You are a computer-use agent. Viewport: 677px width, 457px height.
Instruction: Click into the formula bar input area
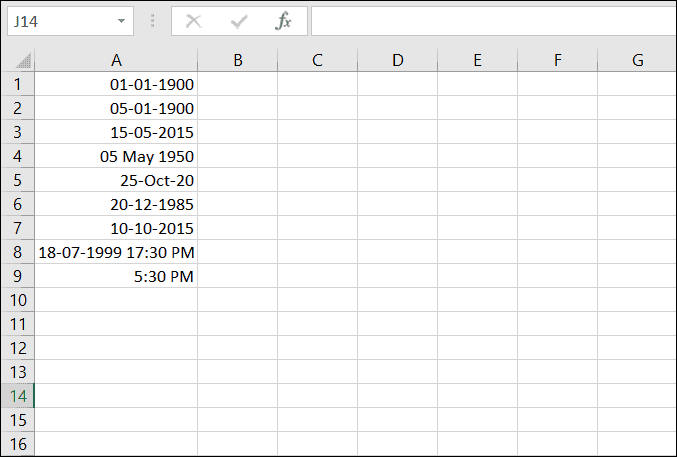point(490,21)
